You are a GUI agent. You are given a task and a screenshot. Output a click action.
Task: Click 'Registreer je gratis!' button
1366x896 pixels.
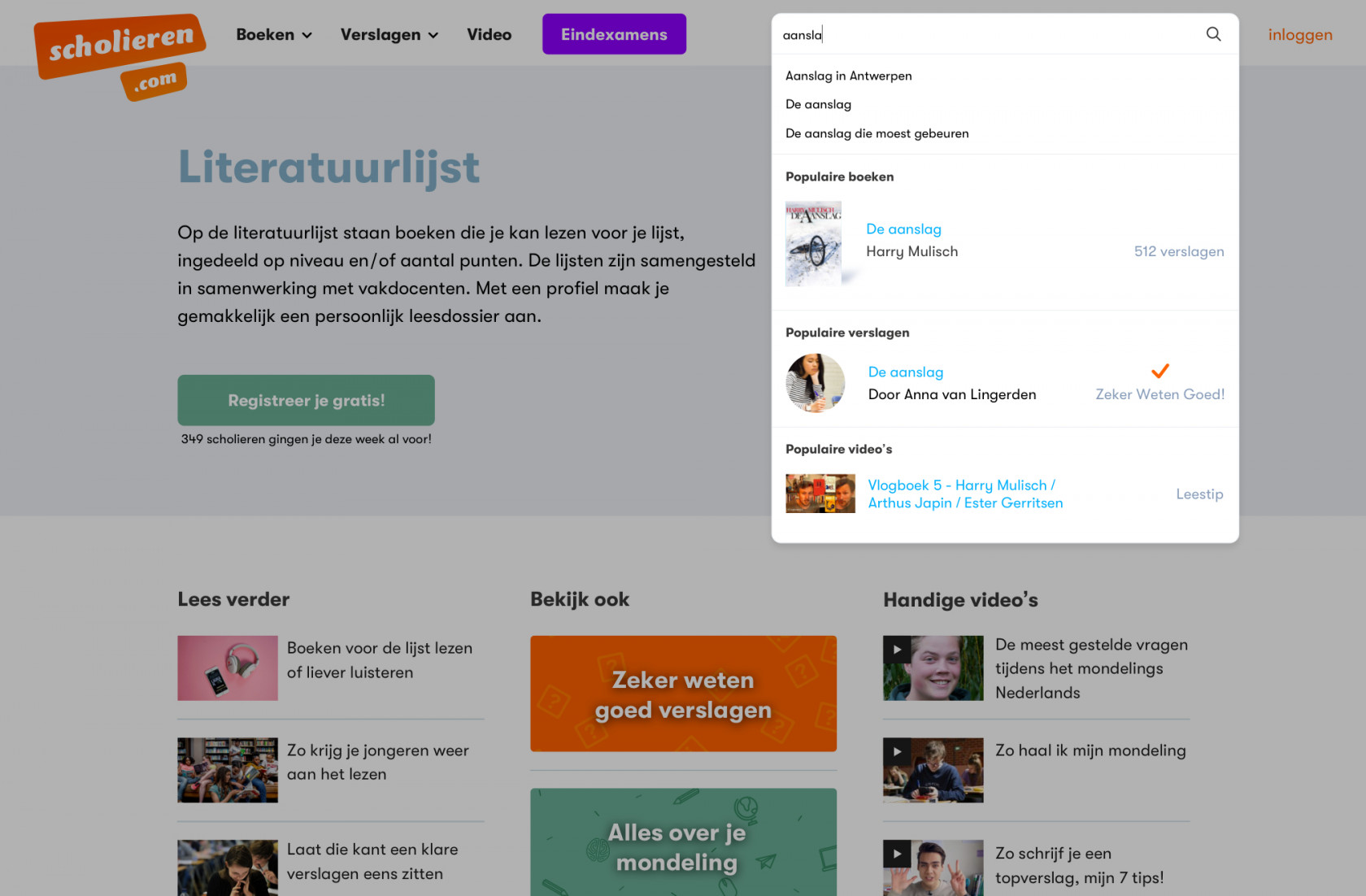[306, 400]
